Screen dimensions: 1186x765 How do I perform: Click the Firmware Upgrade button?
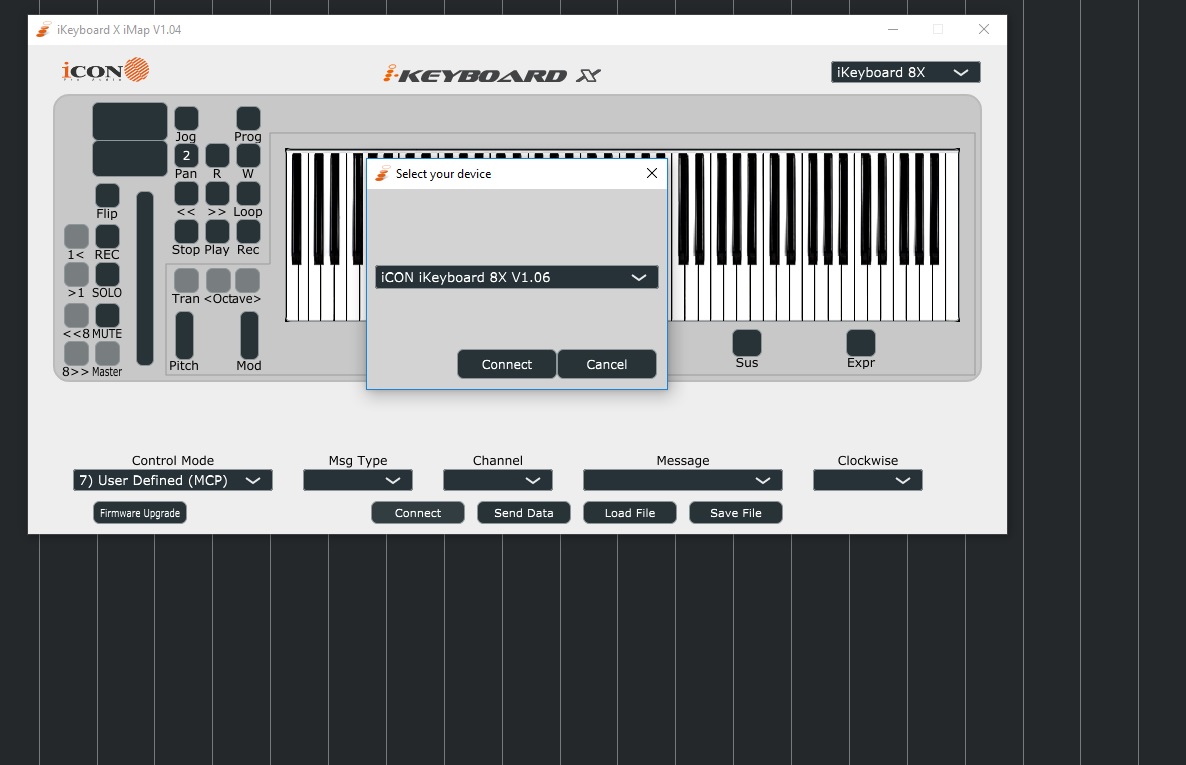point(140,513)
